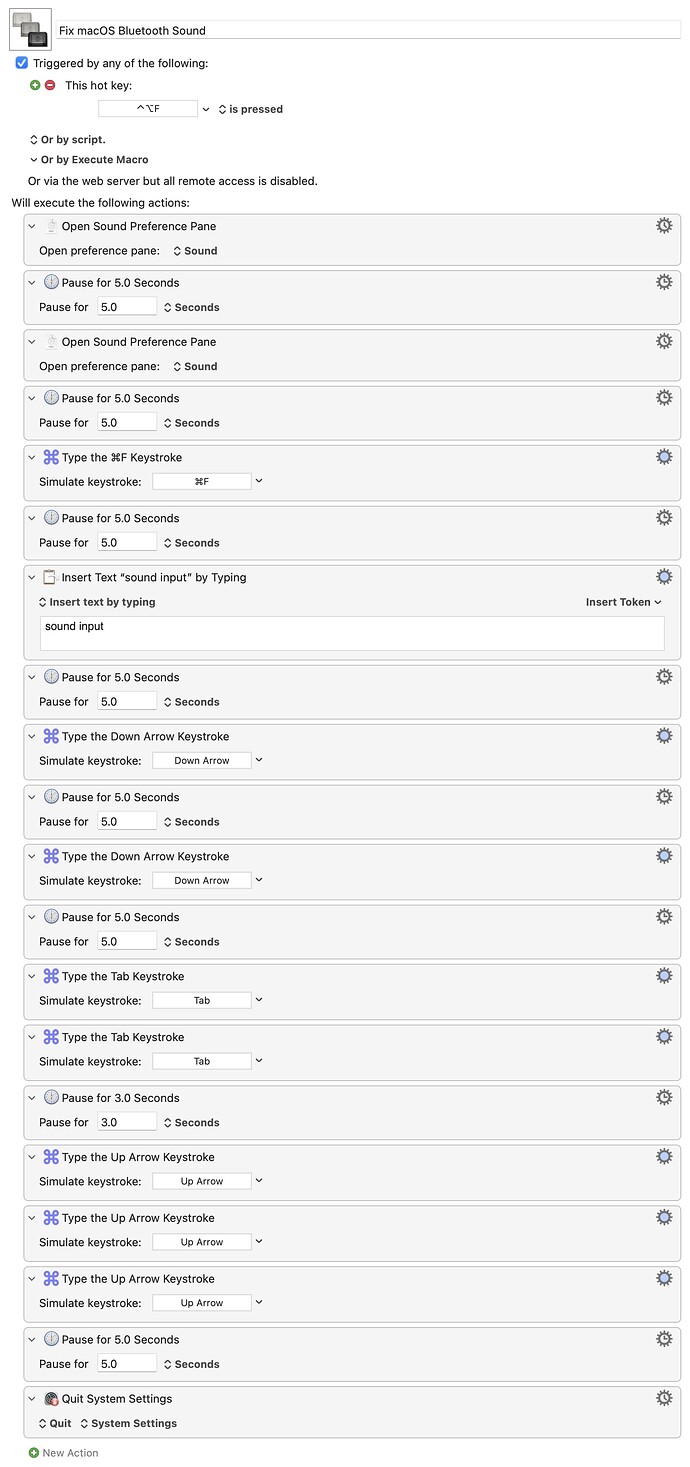
Task: Click gear icon on Pause for 3.0 Seconds action
Action: pos(664,1098)
